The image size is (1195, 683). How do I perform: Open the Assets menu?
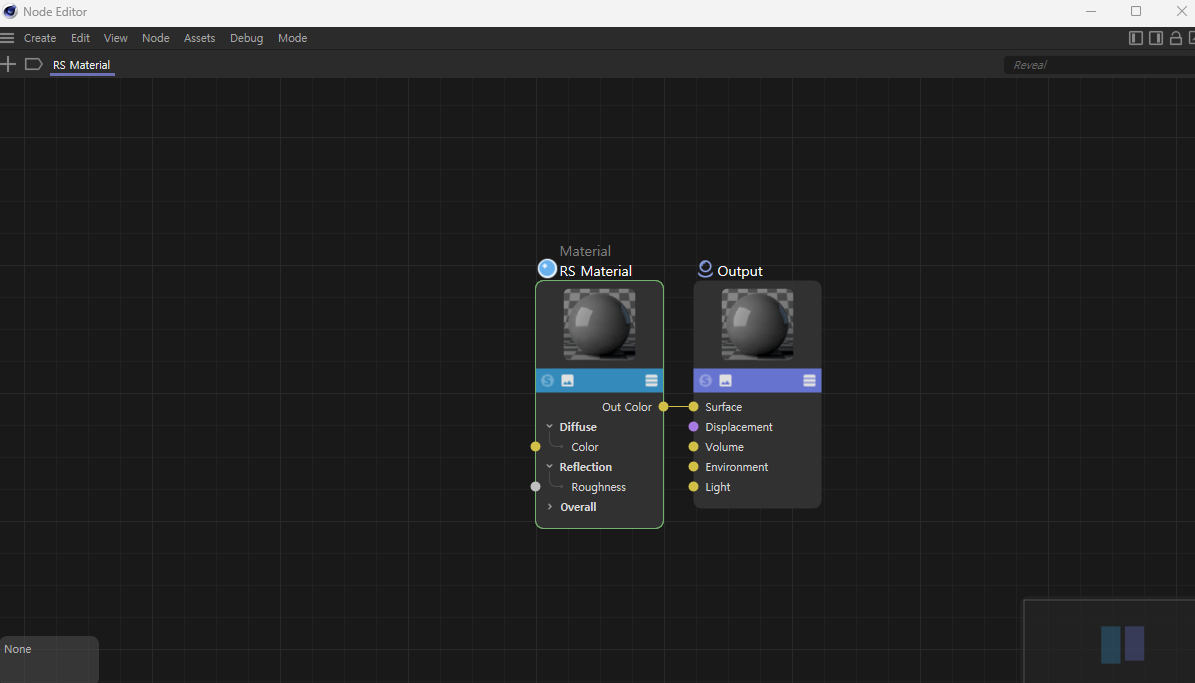coord(200,38)
